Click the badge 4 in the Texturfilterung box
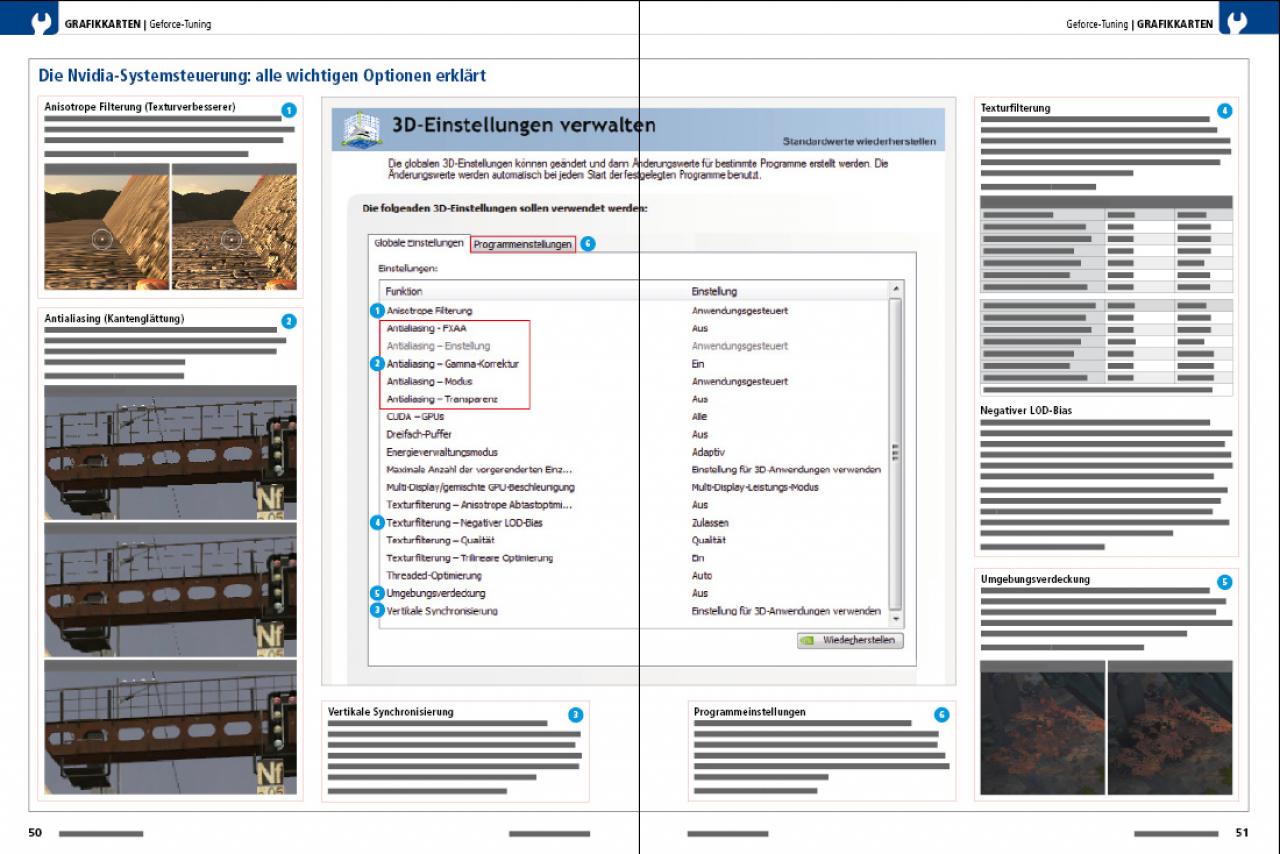Viewport: 1280px width, 854px height. coord(1224,111)
